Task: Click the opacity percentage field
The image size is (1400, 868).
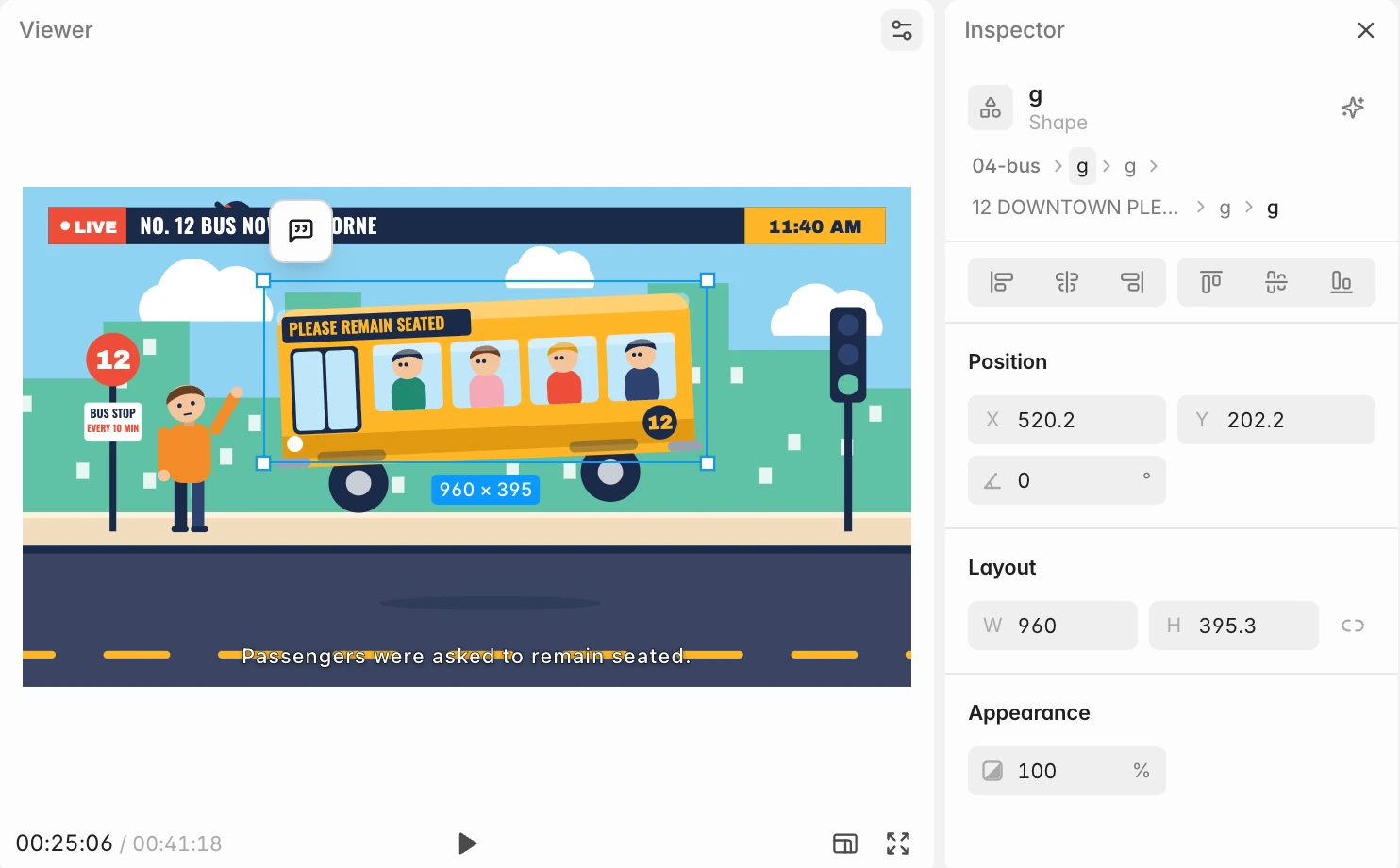Action: (1067, 771)
